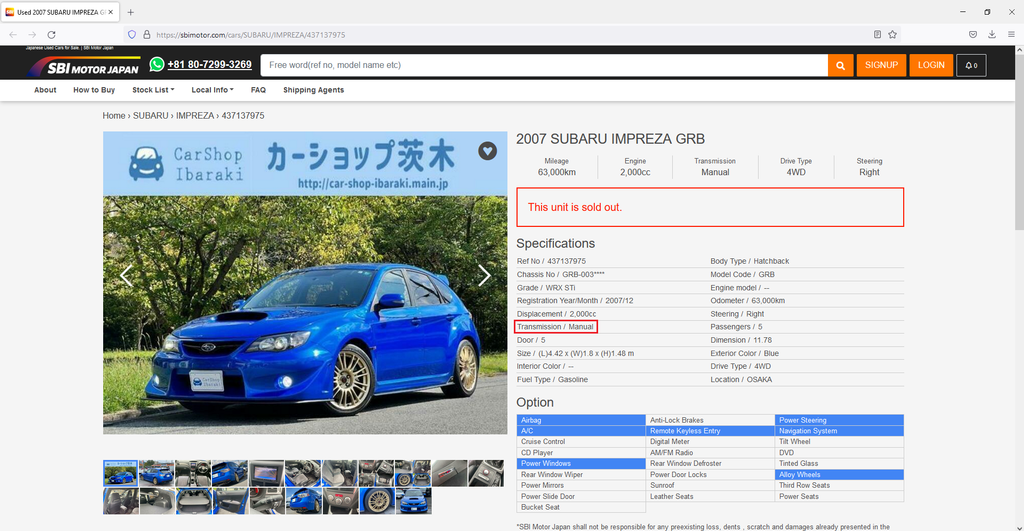Go back with browser back arrow
The image size is (1024, 531).
coord(13,35)
